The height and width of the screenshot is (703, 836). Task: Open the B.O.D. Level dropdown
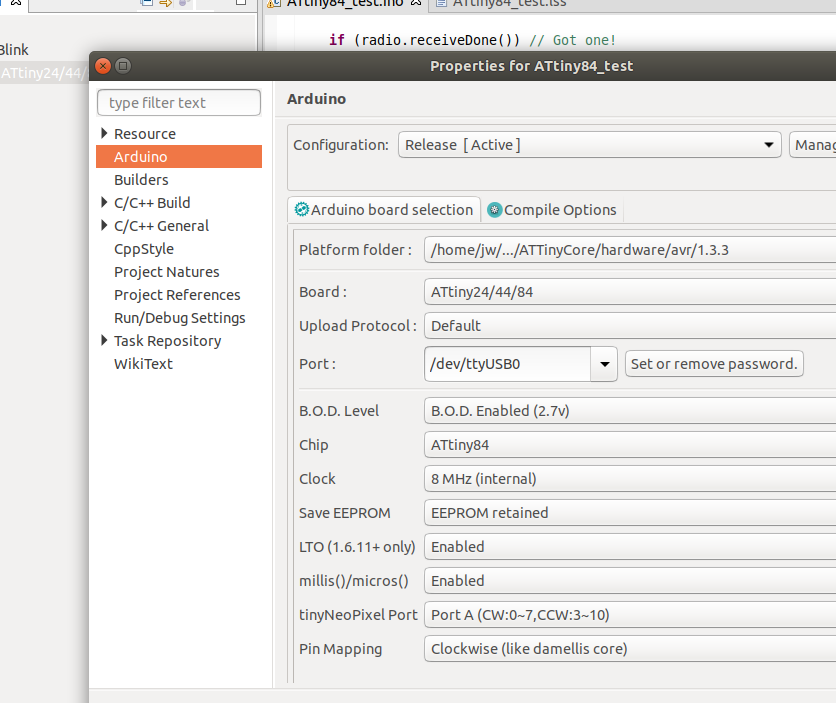pyautogui.click(x=630, y=410)
